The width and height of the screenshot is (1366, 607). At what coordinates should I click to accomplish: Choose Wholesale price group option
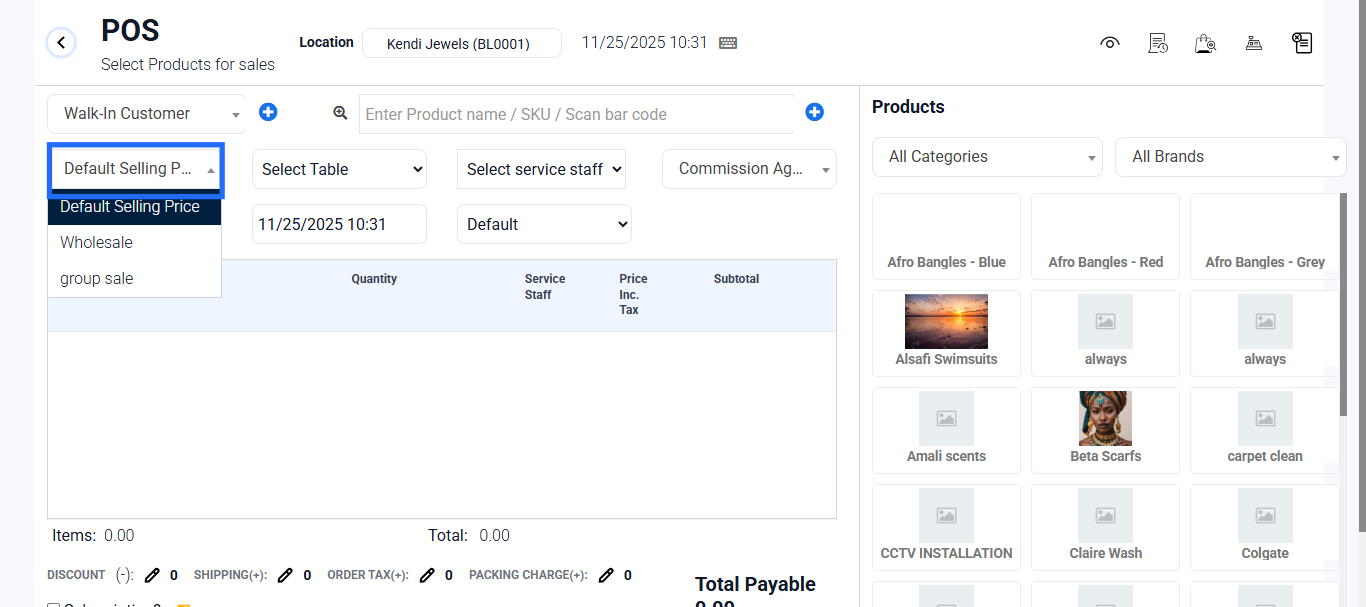134,243
